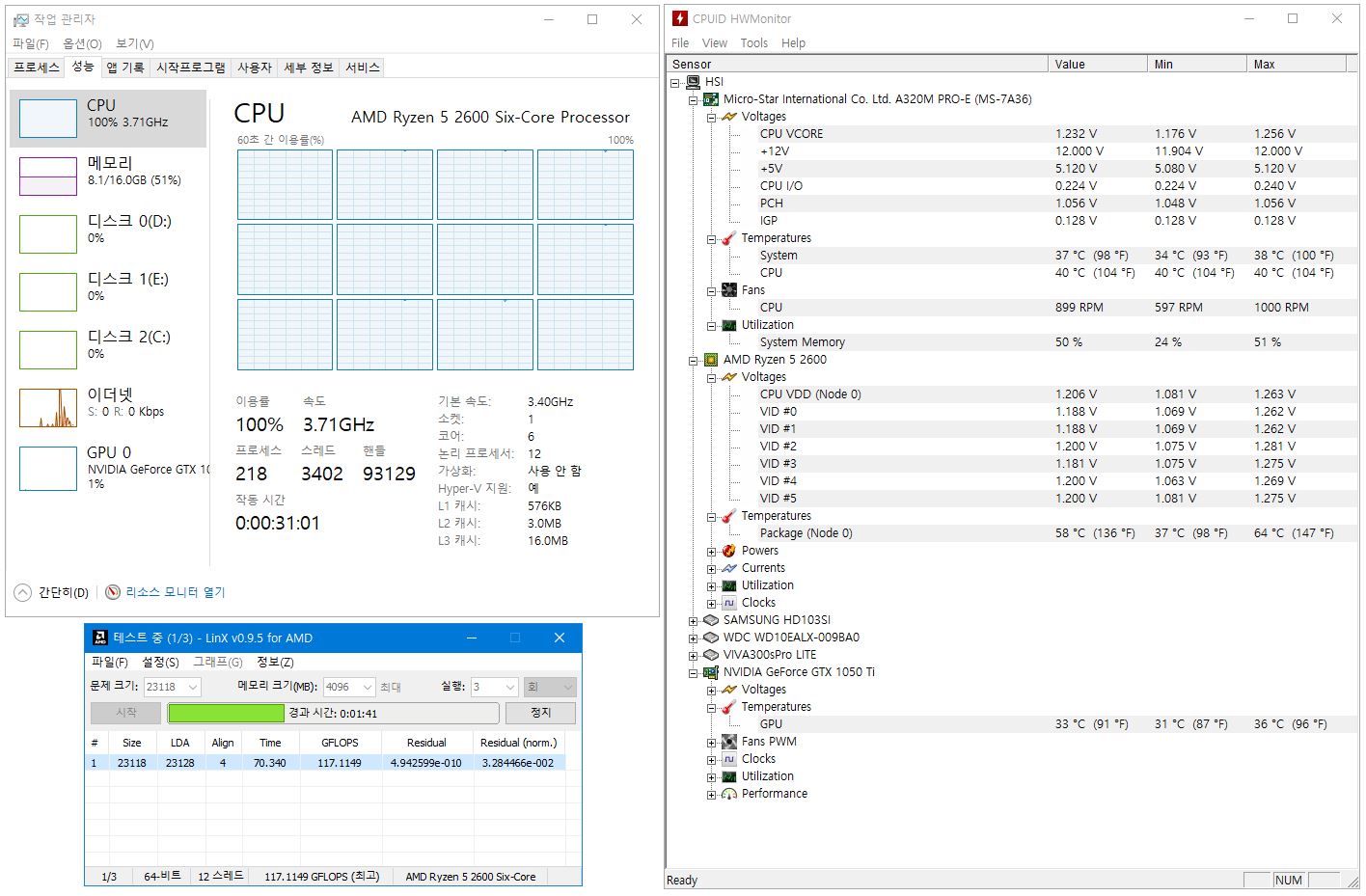Viewport: 1366px width, 896px height.
Task: Click the 리소스 모니터 열기 link
Action: click(176, 592)
